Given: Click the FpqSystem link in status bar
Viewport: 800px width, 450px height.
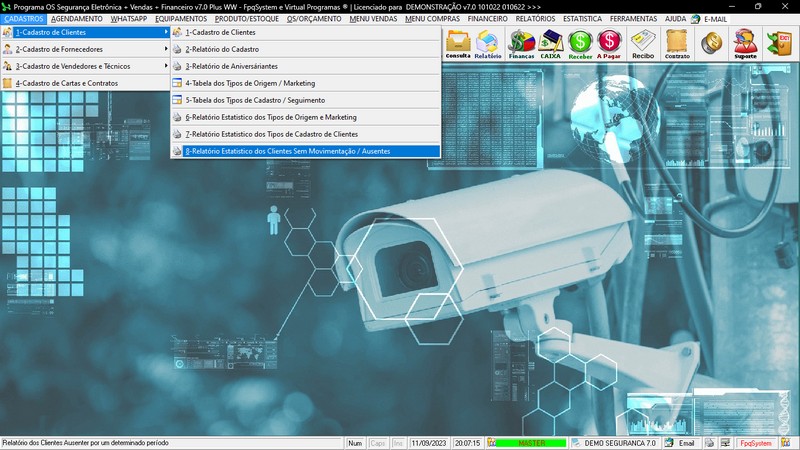Looking at the screenshot, I should point(755,443).
